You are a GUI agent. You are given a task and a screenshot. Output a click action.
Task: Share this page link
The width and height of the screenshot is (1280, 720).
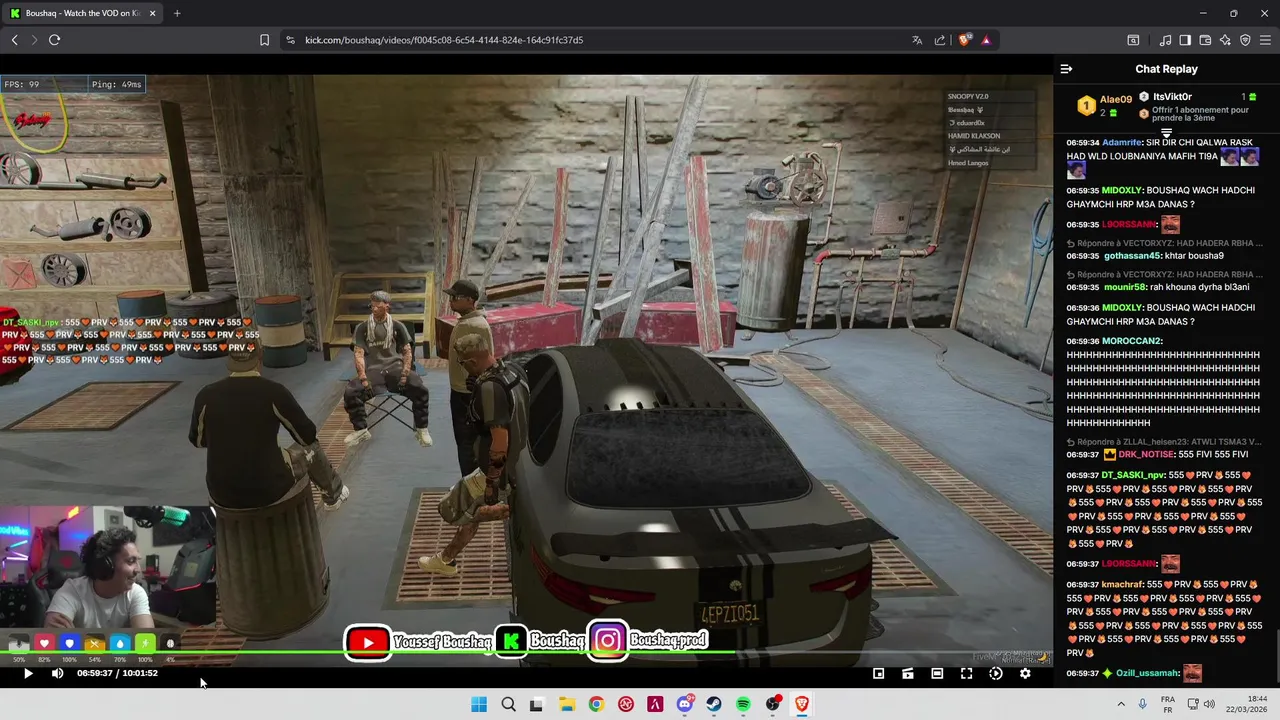point(940,40)
